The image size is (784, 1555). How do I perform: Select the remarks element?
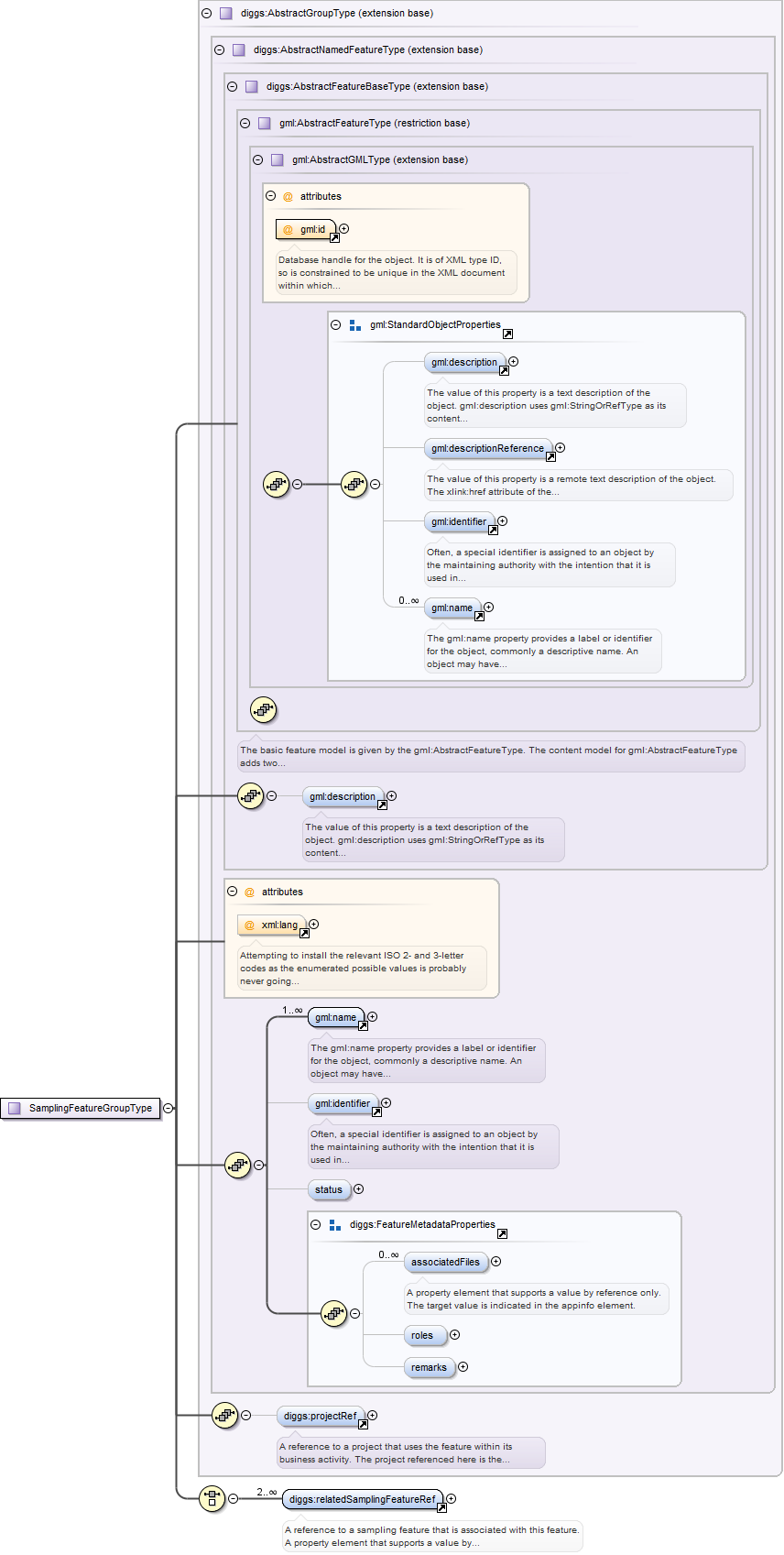click(x=429, y=1367)
